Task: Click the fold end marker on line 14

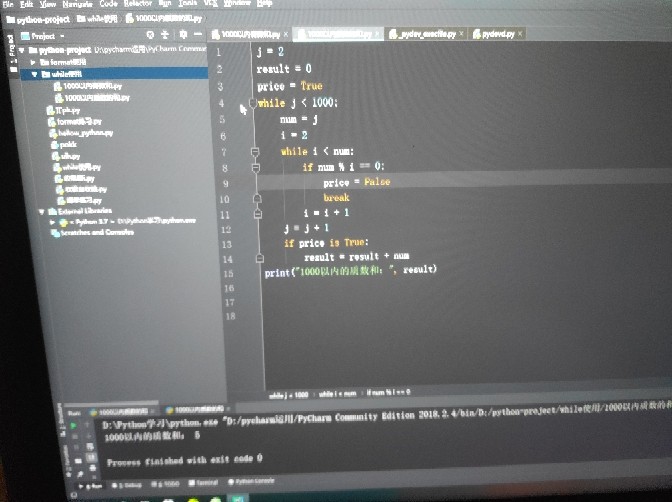Action: click(259, 258)
